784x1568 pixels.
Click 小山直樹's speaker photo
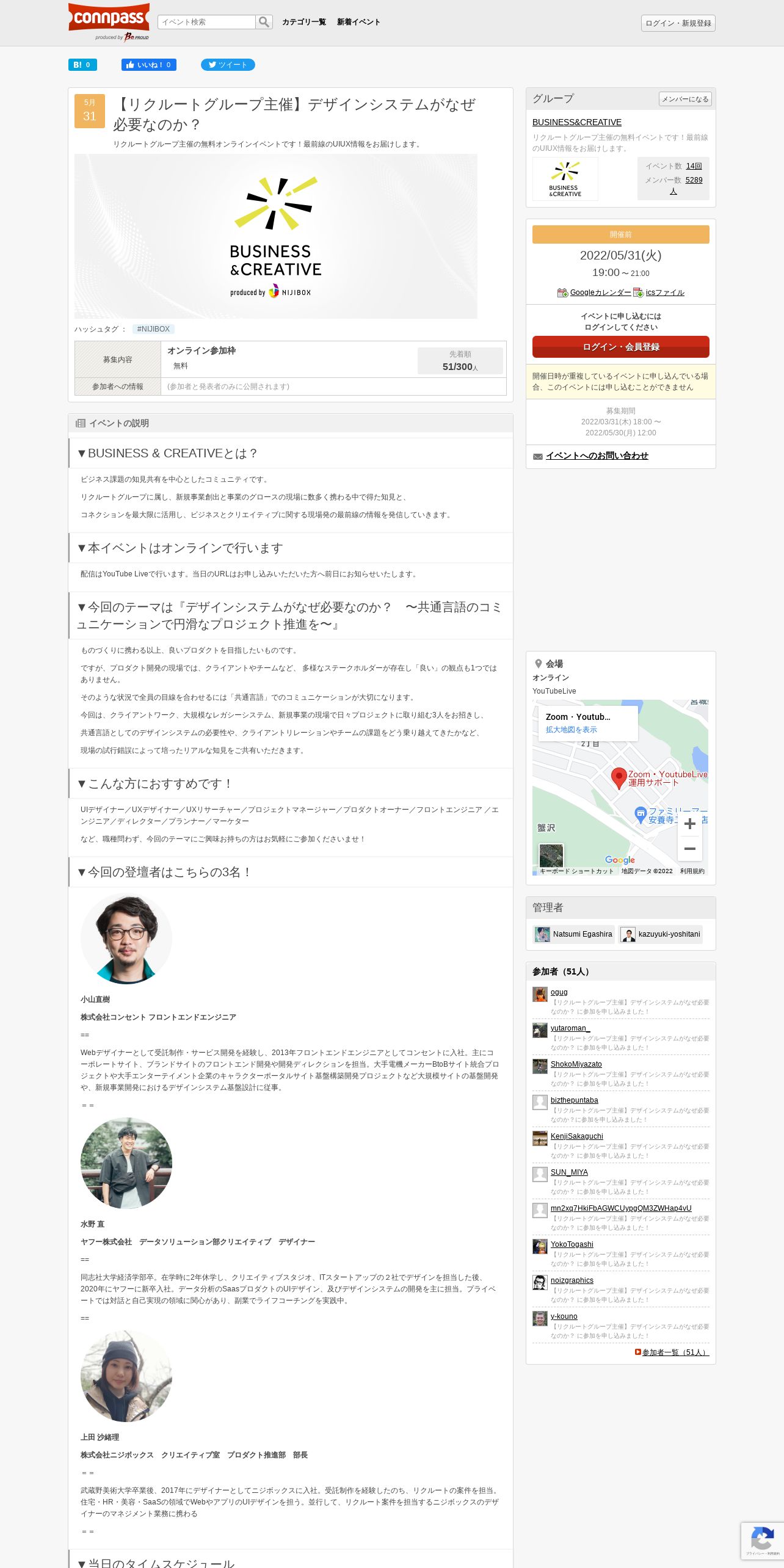click(126, 939)
